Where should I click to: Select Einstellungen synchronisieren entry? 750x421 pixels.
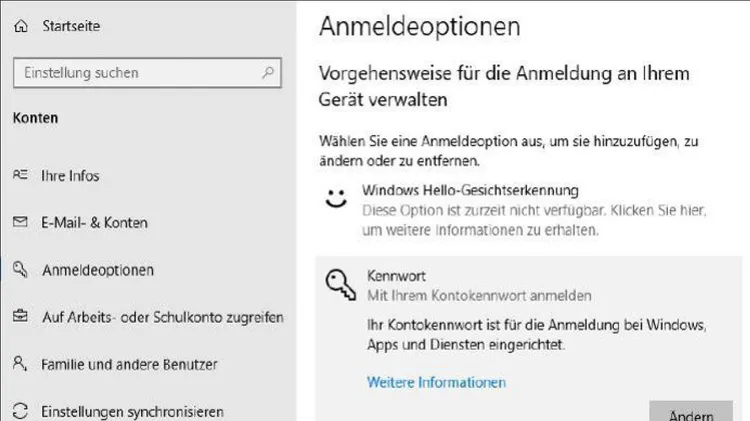[132, 411]
